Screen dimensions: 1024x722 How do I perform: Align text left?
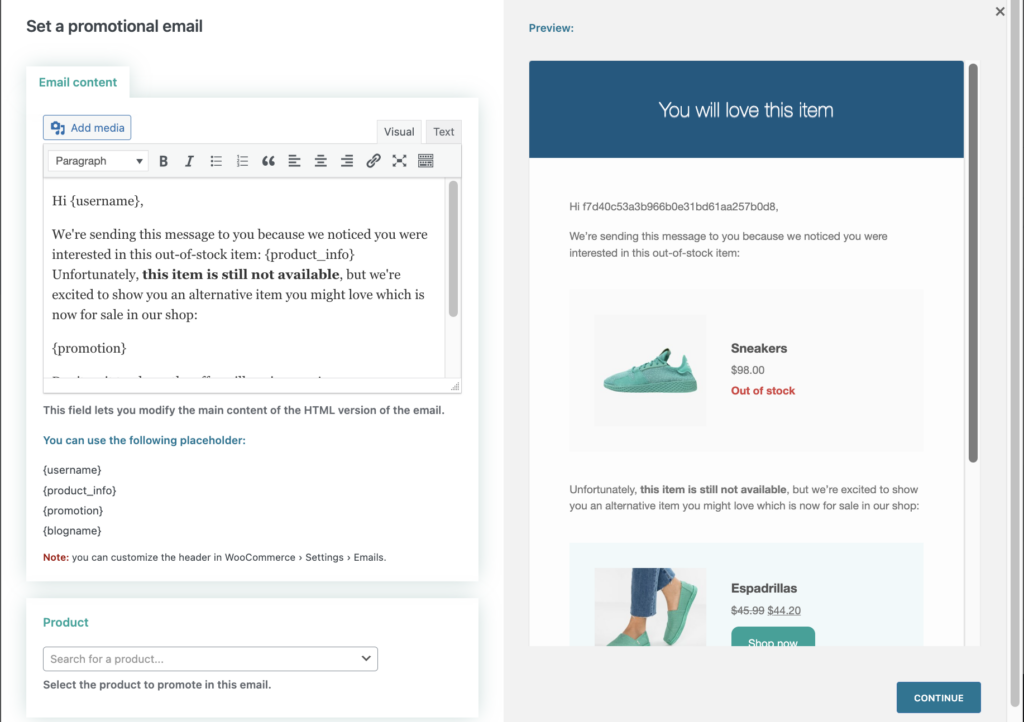295,161
